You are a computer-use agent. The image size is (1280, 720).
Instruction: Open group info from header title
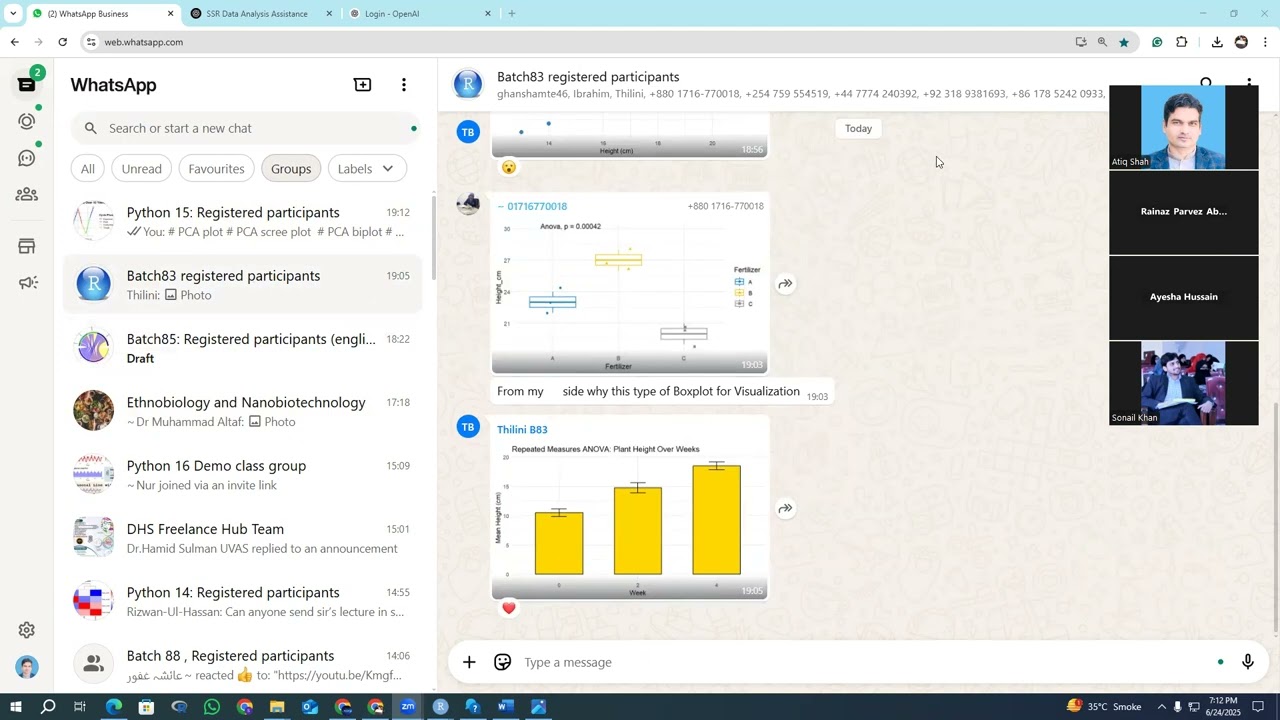588,77
